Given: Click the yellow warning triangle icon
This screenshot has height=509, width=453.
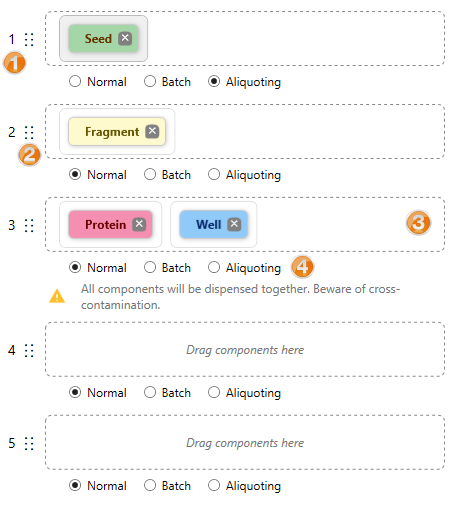Looking at the screenshot, I should click(x=57, y=296).
